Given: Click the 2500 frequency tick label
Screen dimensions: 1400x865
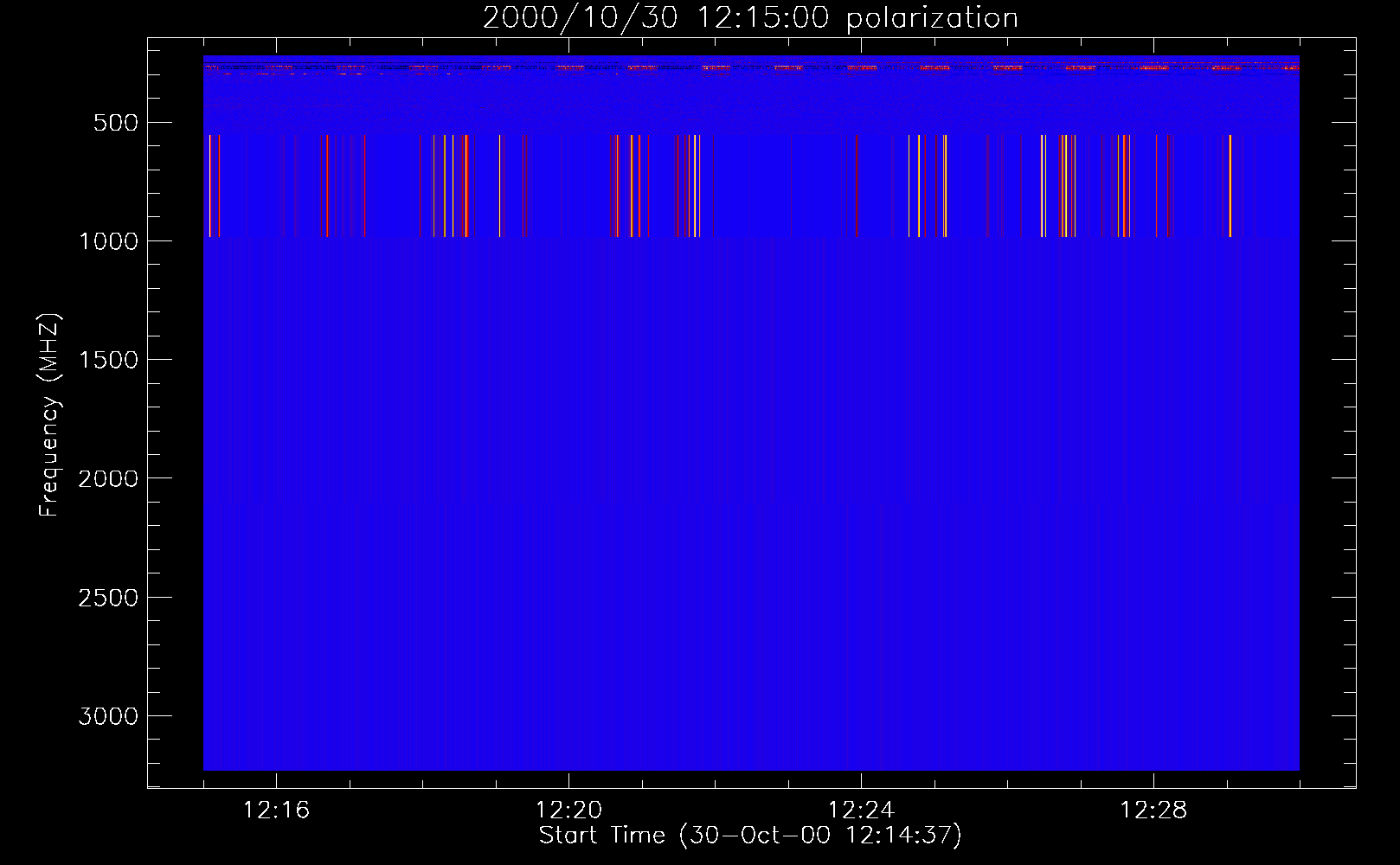Looking at the screenshot, I should (x=108, y=598).
